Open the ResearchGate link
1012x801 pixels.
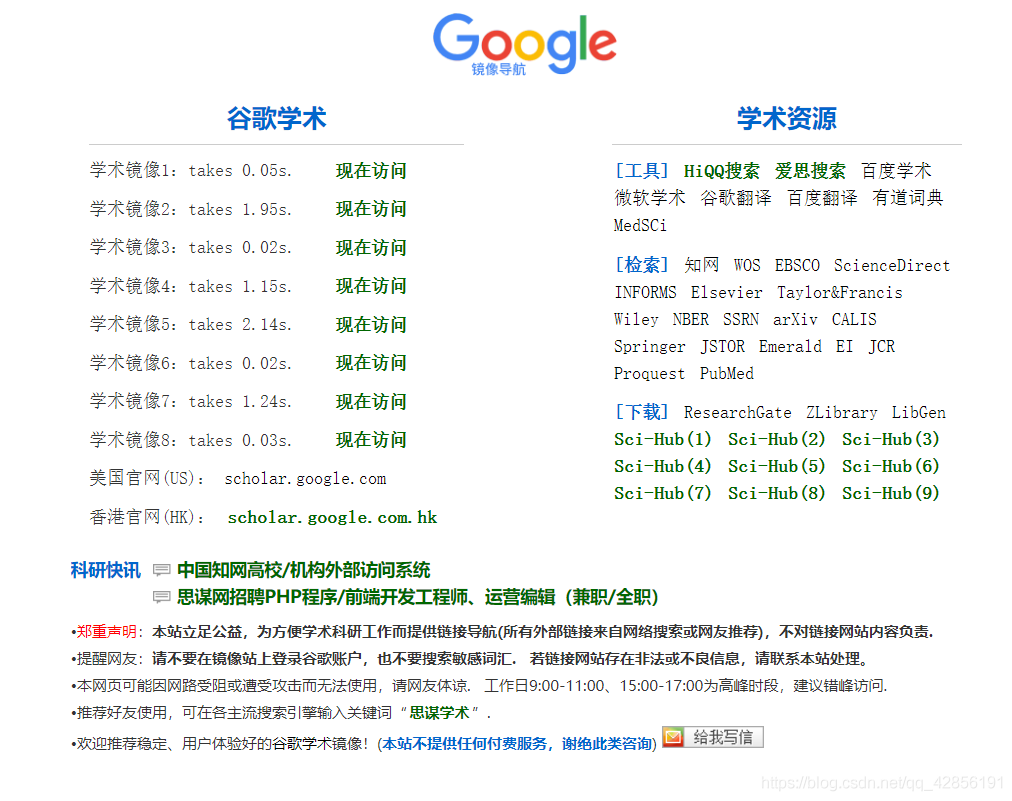[738, 412]
